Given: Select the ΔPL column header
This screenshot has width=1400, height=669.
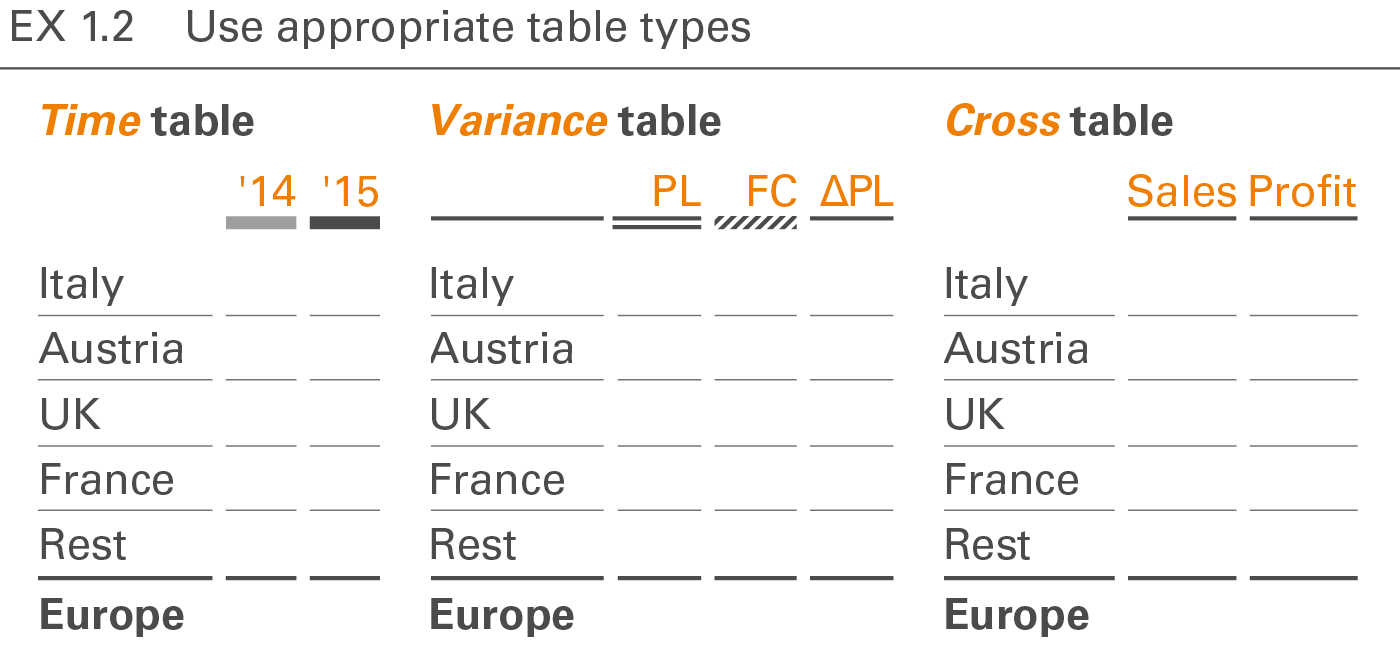Looking at the screenshot, I should coord(856,191).
